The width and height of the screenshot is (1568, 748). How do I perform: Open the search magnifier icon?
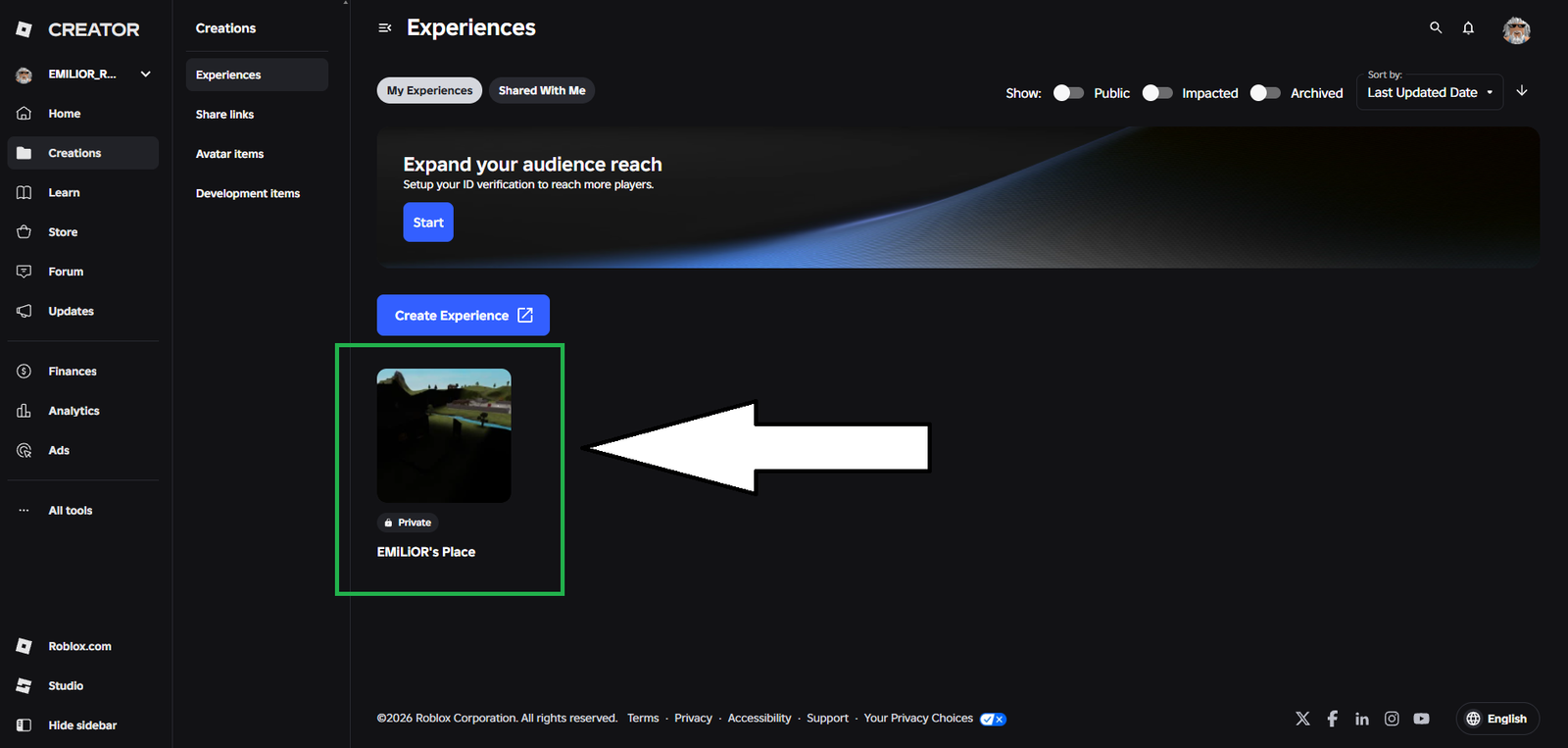(1436, 28)
